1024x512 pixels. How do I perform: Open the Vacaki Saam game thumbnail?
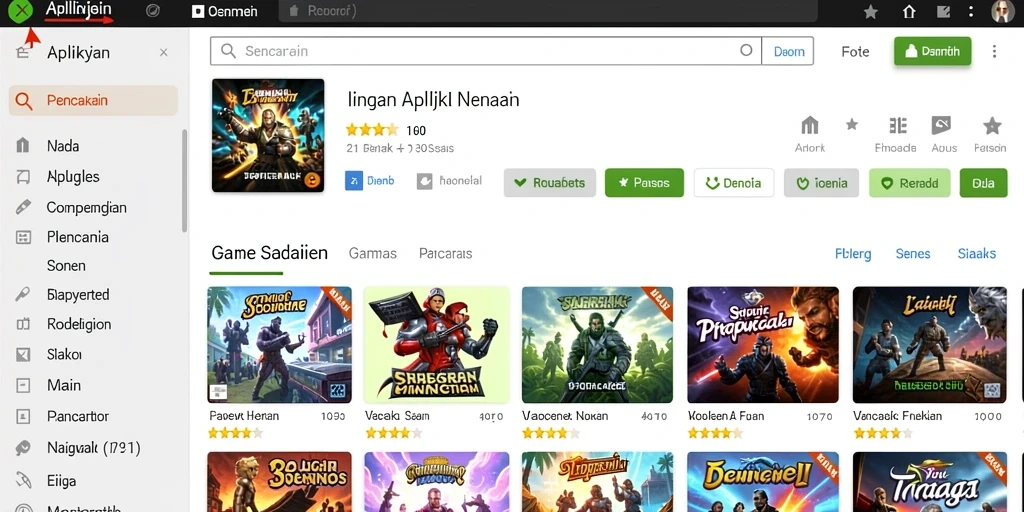coord(436,345)
